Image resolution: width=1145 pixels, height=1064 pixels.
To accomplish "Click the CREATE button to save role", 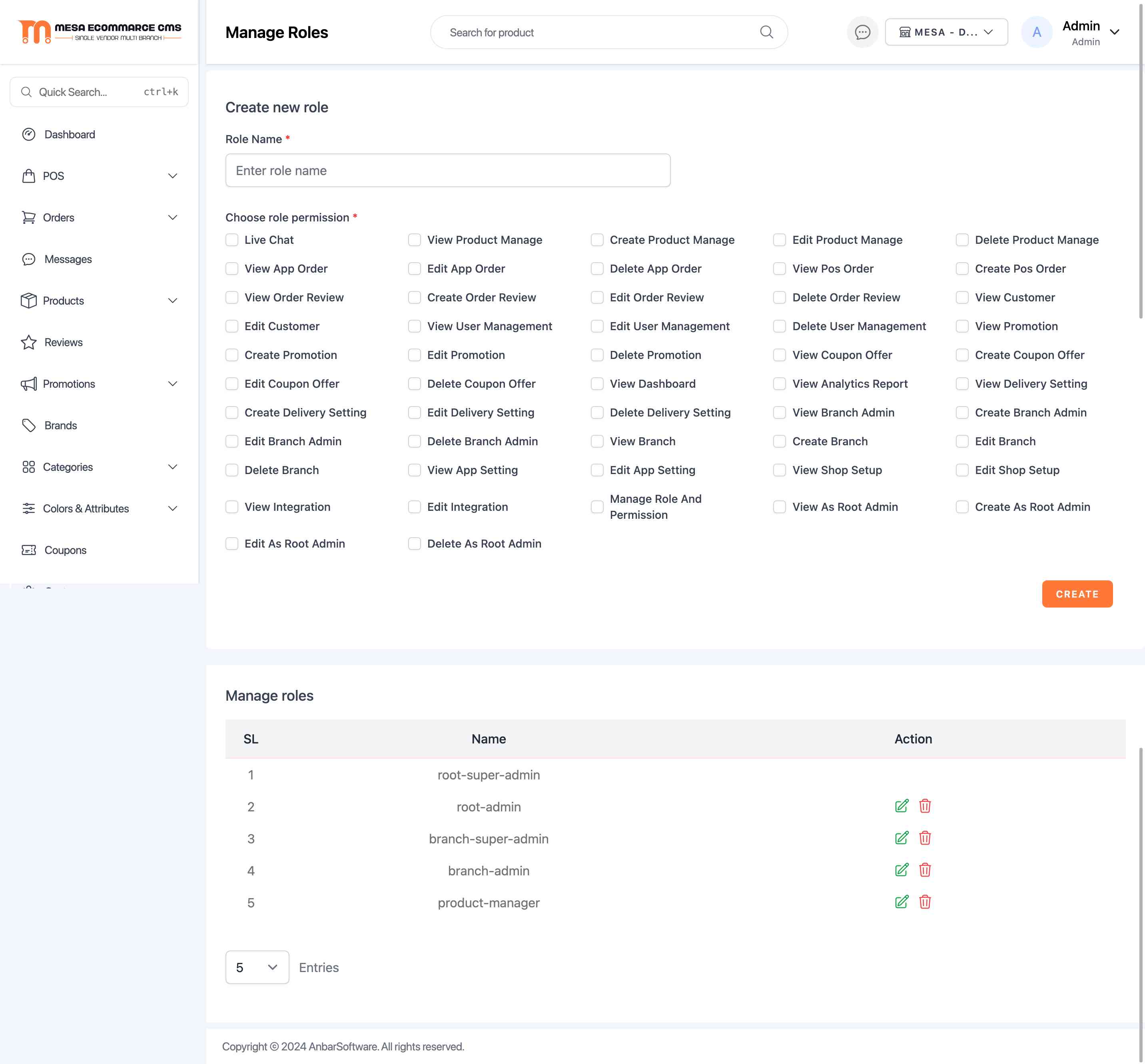I will pyautogui.click(x=1077, y=594).
